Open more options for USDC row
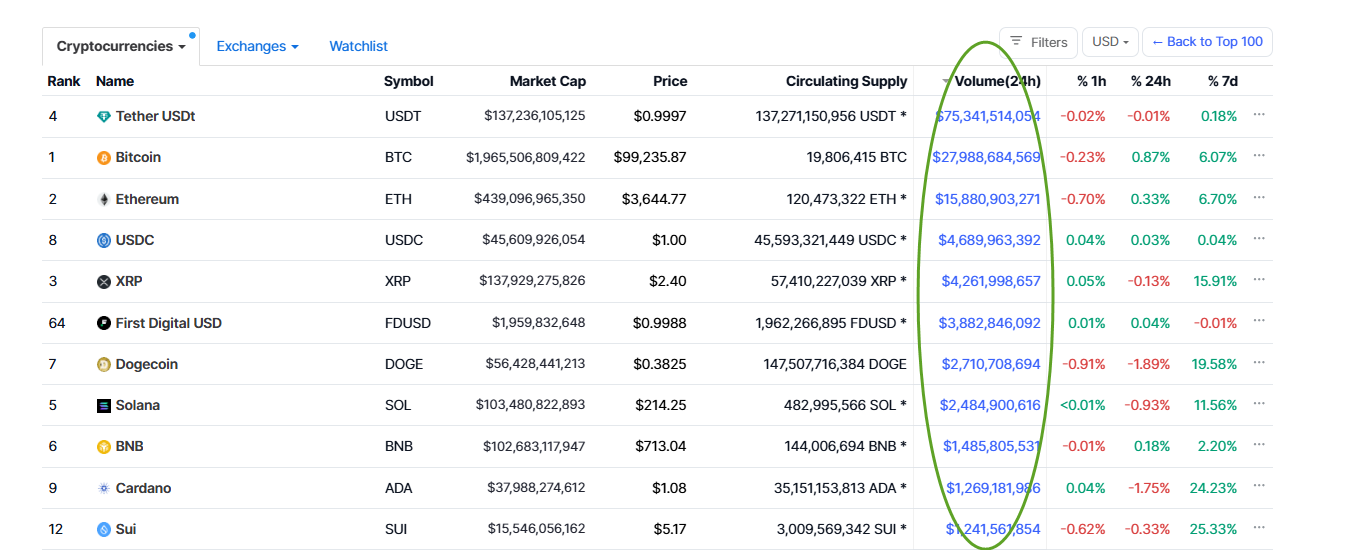The height and width of the screenshot is (550, 1349). pyautogui.click(x=1259, y=239)
